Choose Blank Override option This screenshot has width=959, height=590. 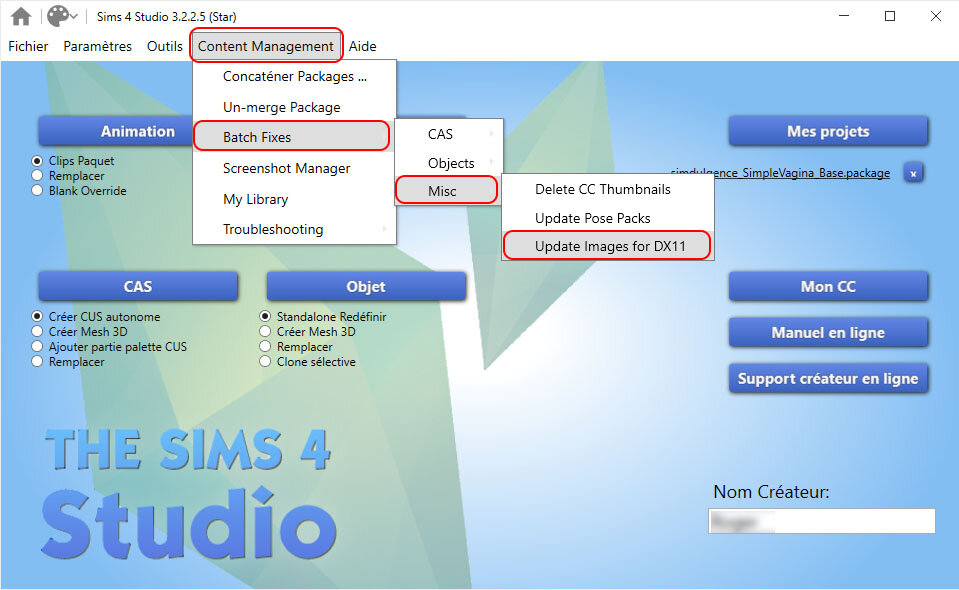point(37,190)
